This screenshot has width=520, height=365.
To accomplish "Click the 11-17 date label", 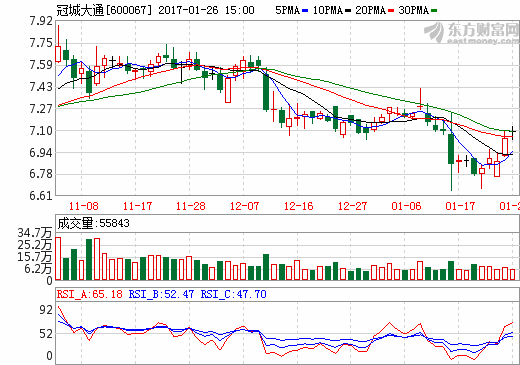I will point(137,206).
